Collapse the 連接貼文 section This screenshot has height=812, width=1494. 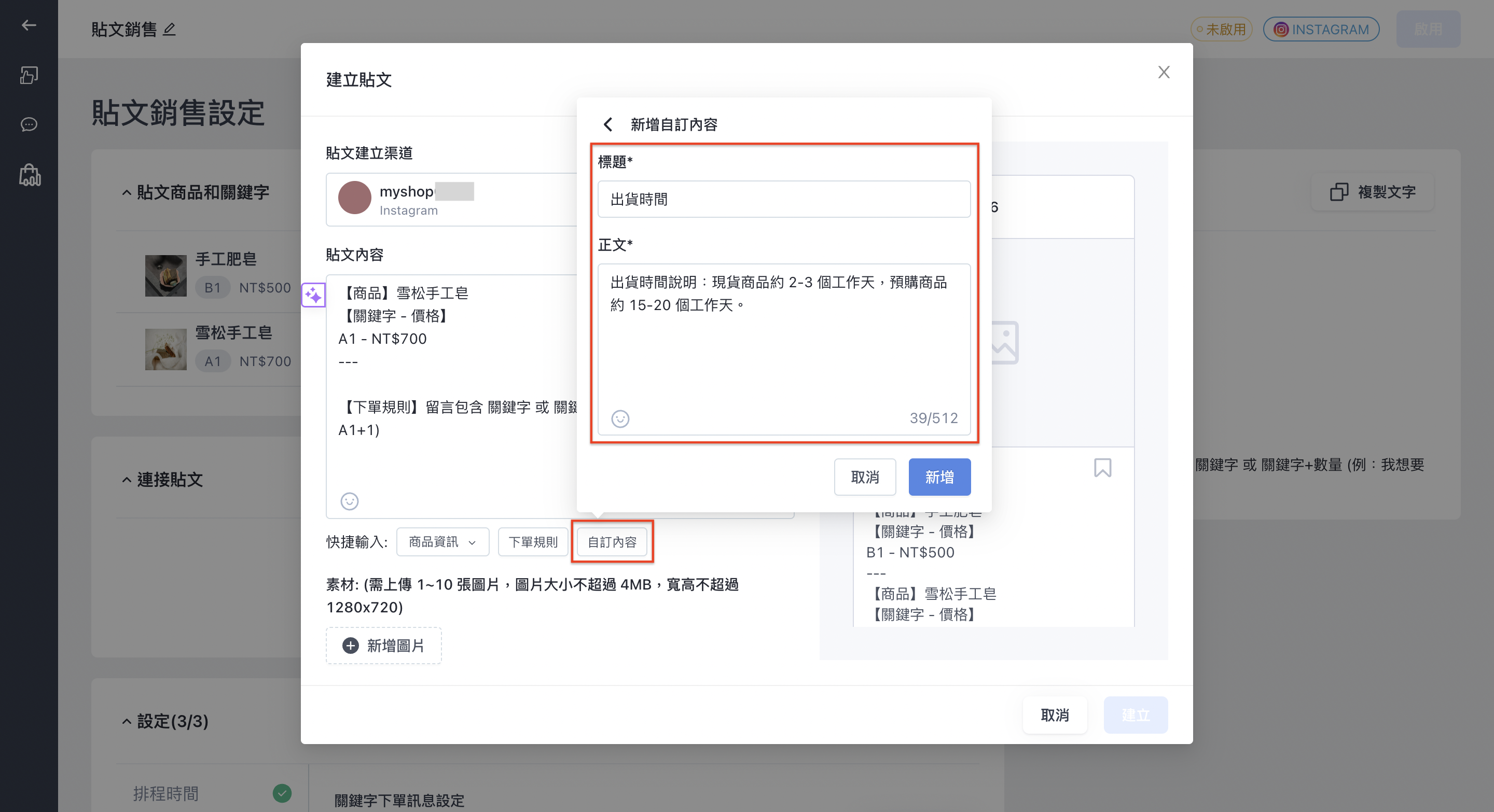[127, 480]
